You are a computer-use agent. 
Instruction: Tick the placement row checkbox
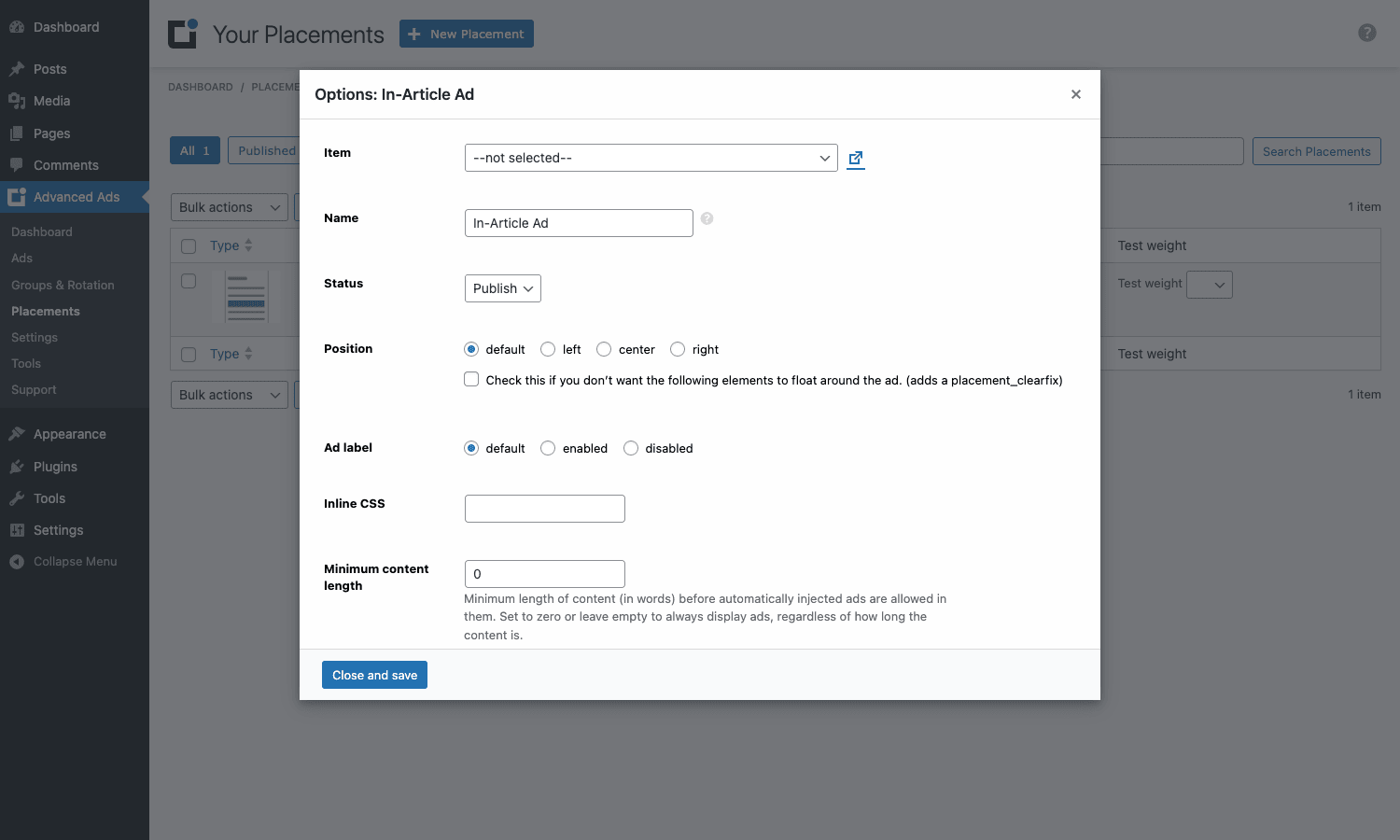click(189, 281)
